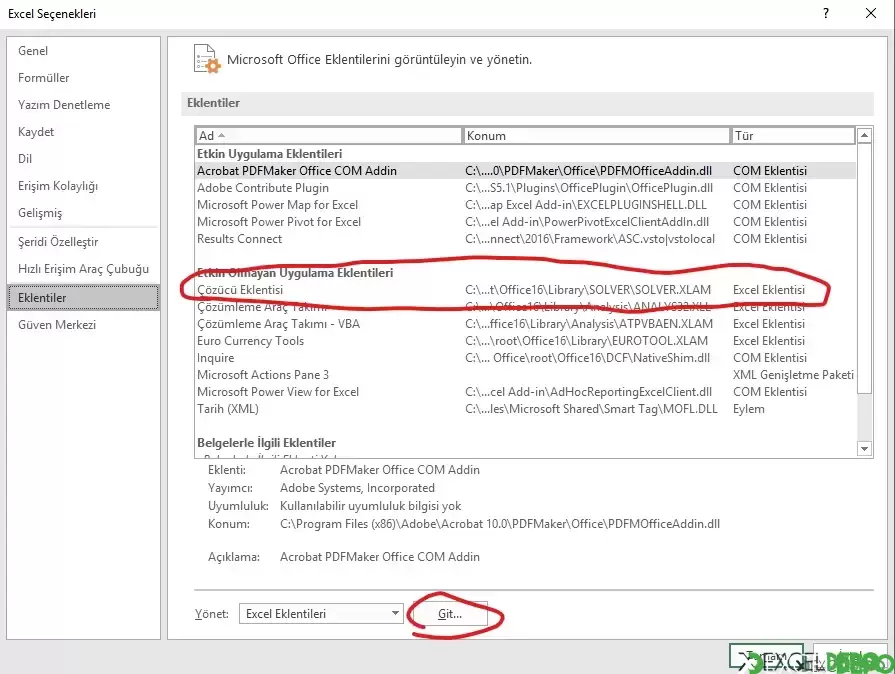Open Hızlı Erişim Araç Çubuğu category
895x674 pixels.
click(x=83, y=269)
